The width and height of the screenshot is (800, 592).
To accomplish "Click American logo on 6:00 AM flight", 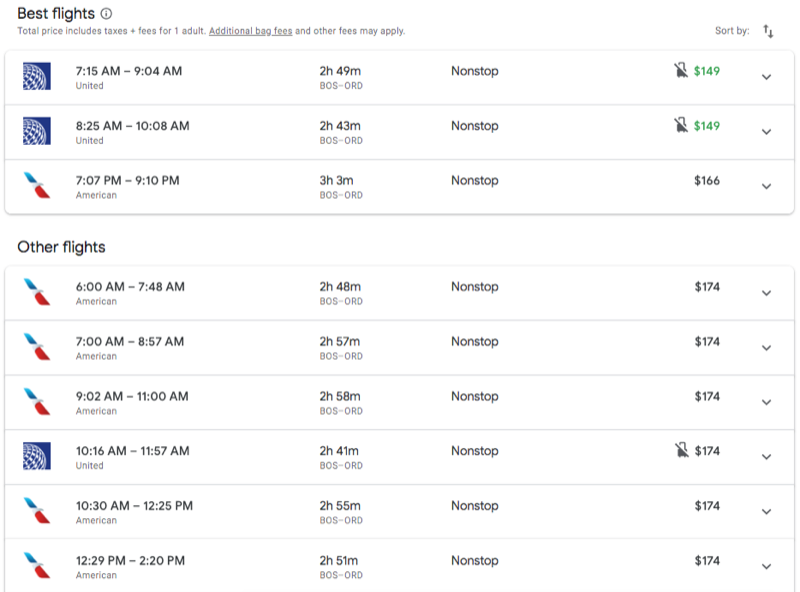I will coord(37,291).
